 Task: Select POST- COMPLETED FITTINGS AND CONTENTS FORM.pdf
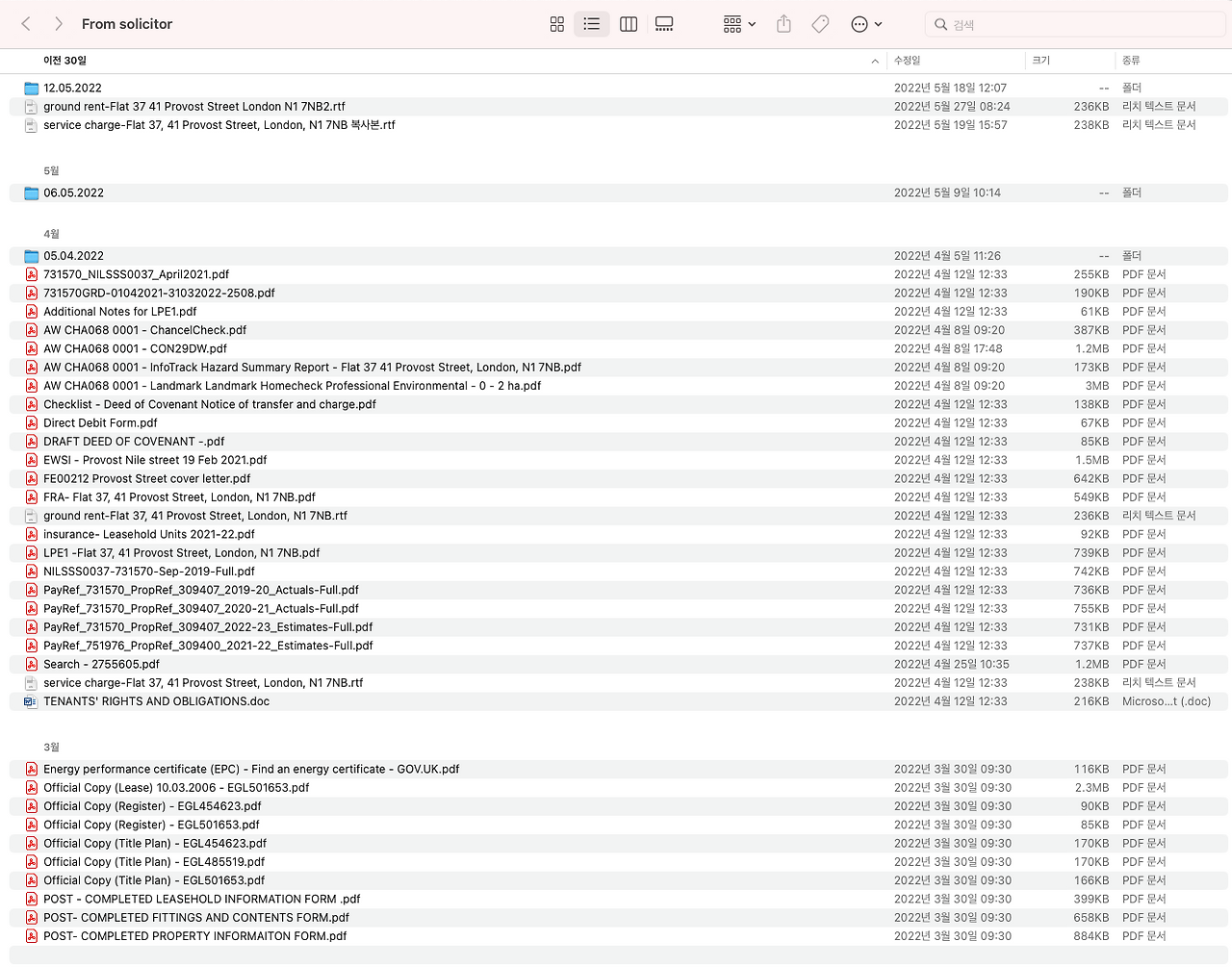point(196,918)
